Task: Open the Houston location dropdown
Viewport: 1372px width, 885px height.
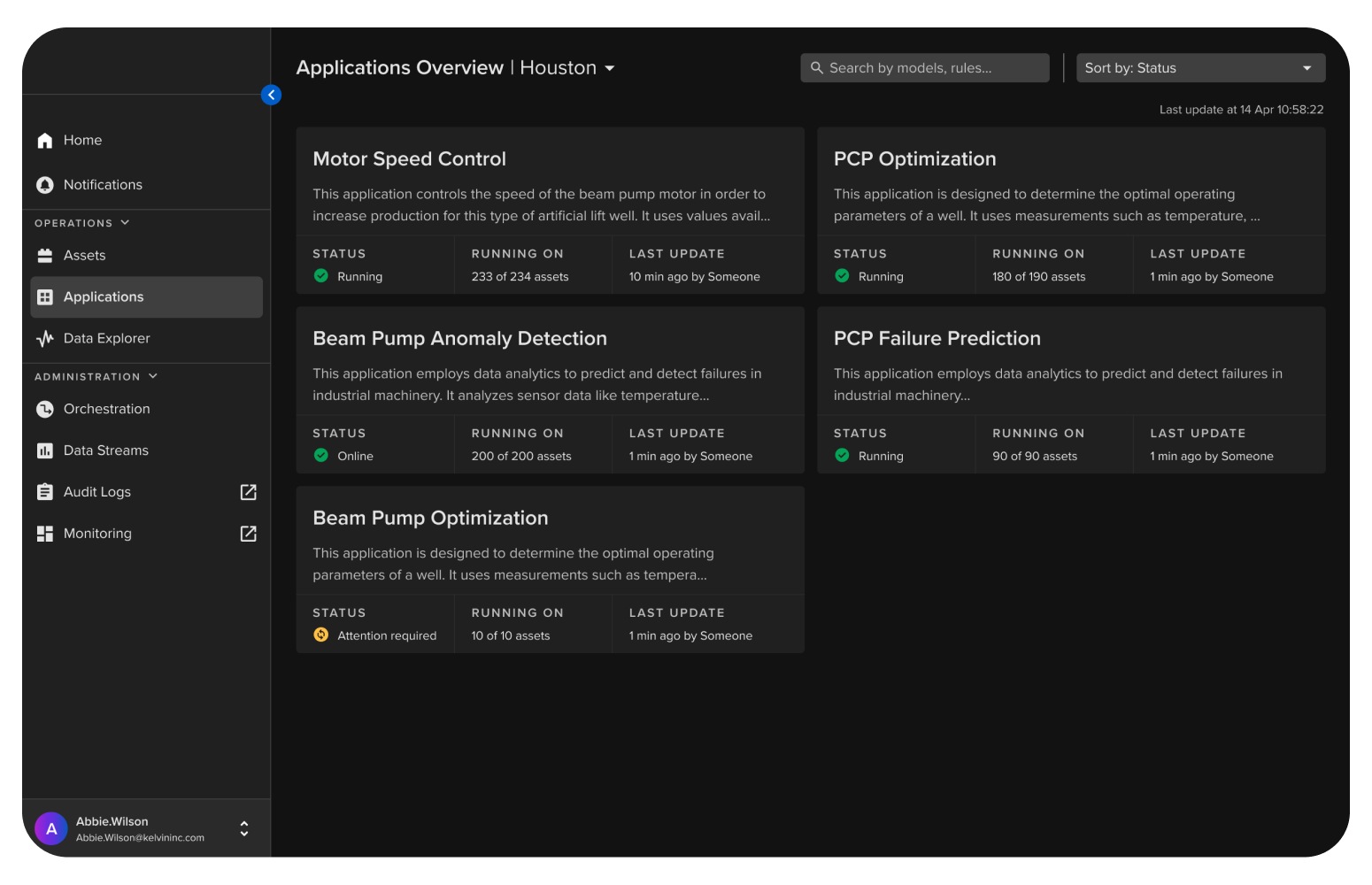Action: (x=609, y=68)
